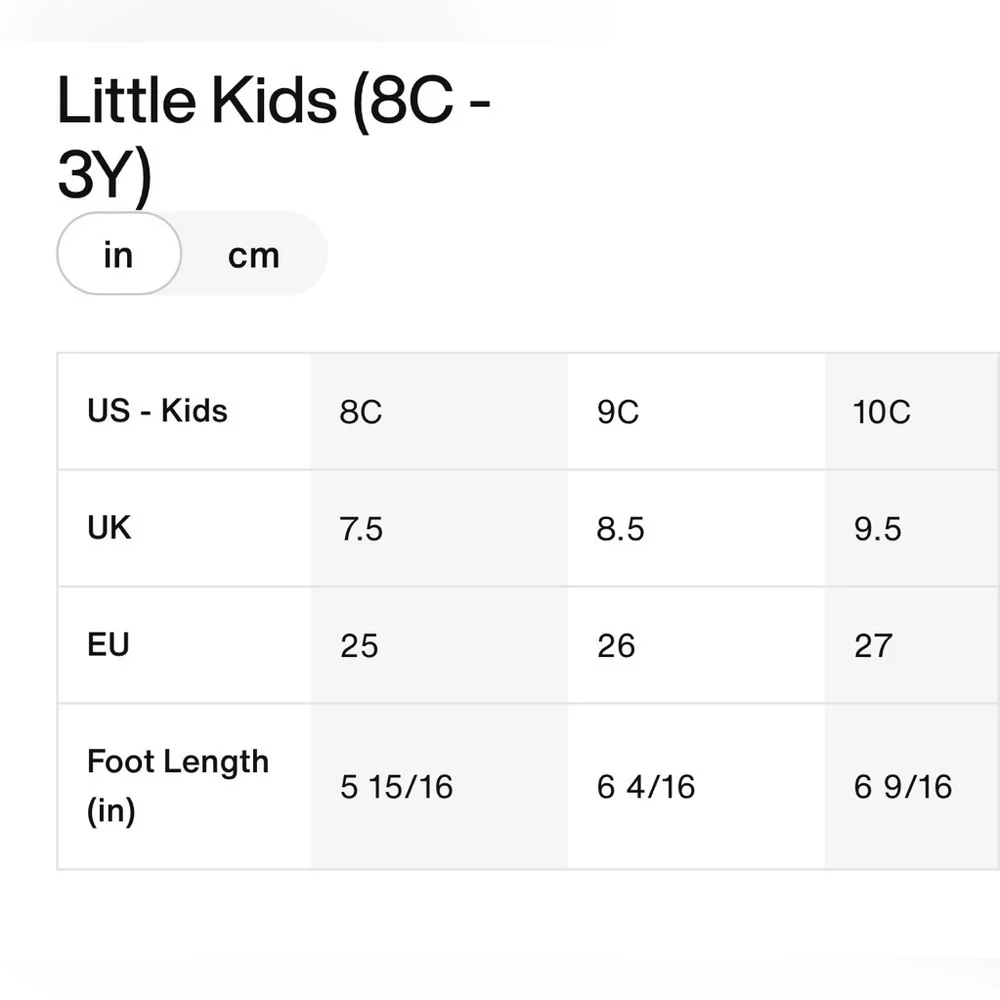1000x1000 pixels.
Task: Select the US - Kids row header
Action: [184, 411]
